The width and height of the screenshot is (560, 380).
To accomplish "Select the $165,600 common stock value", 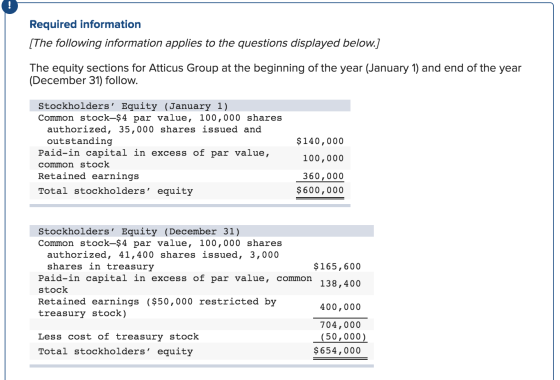I will click(x=337, y=266).
